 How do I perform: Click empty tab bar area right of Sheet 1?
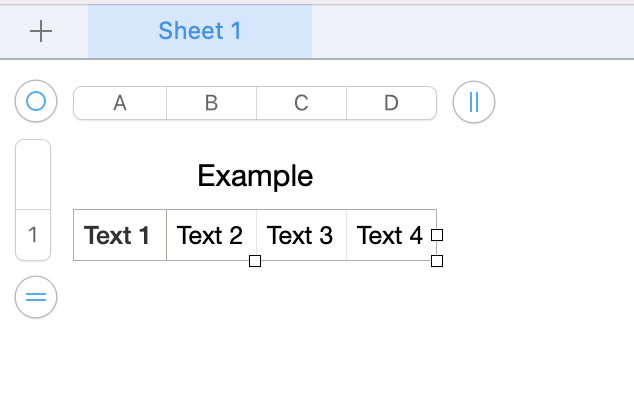coord(470,31)
